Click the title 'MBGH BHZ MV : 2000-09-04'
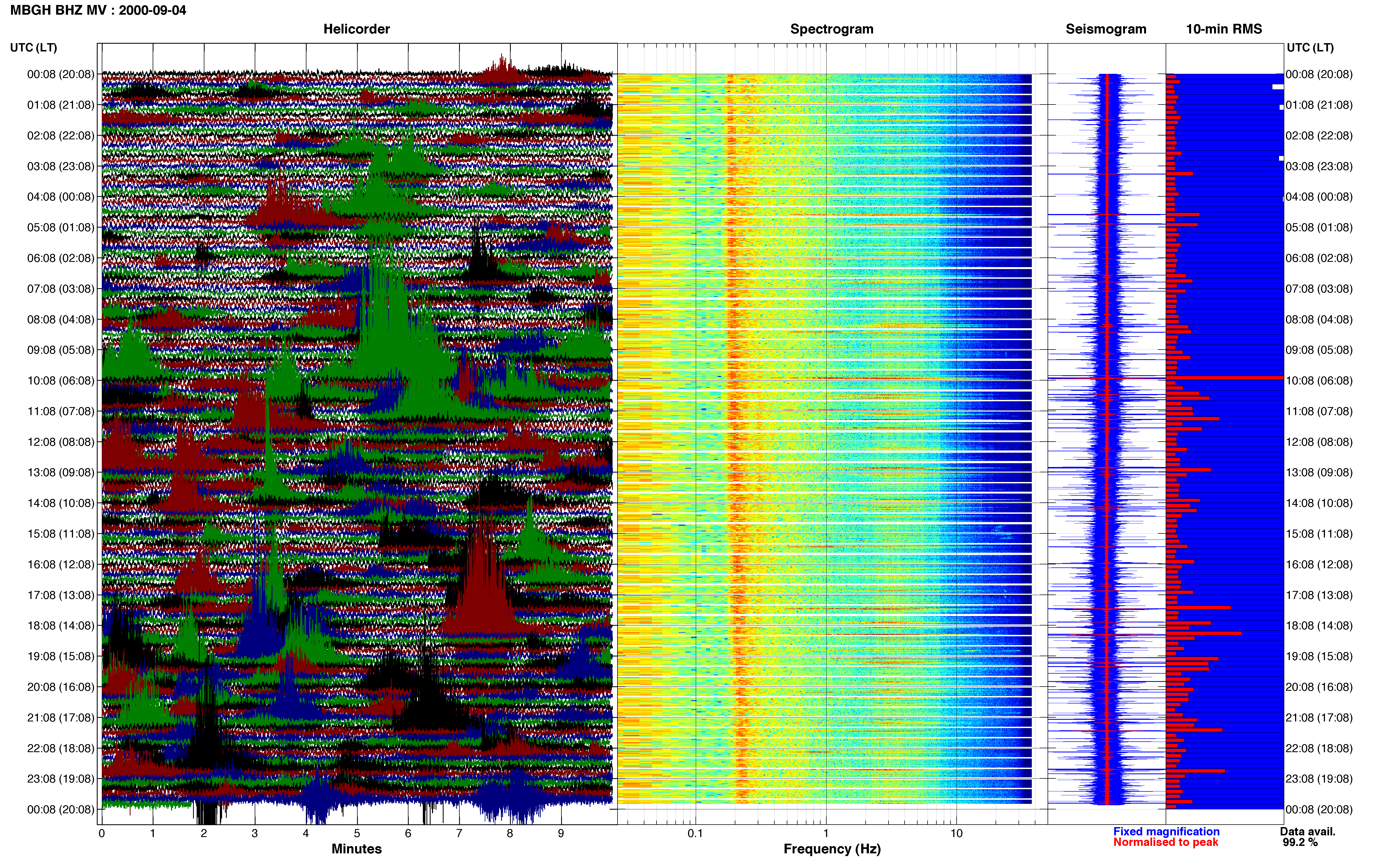The image size is (1388, 868). [x=98, y=10]
